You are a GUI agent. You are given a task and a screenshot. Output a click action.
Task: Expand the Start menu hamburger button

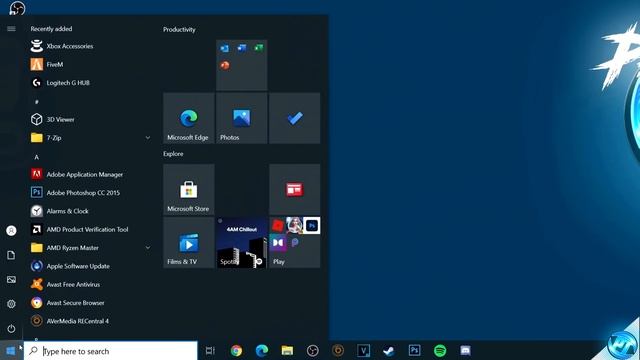pos(11,29)
